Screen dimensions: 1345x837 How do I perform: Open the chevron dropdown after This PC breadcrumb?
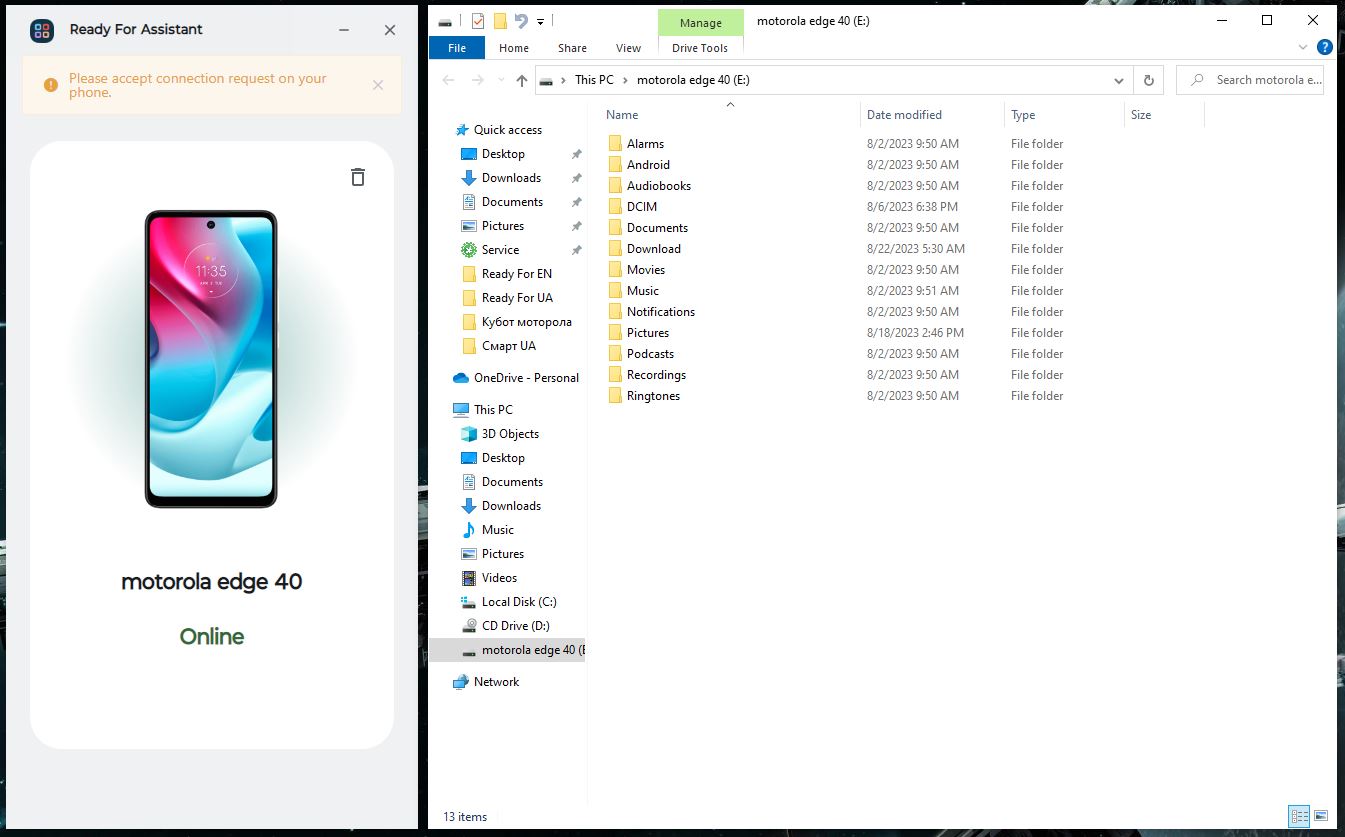[625, 80]
